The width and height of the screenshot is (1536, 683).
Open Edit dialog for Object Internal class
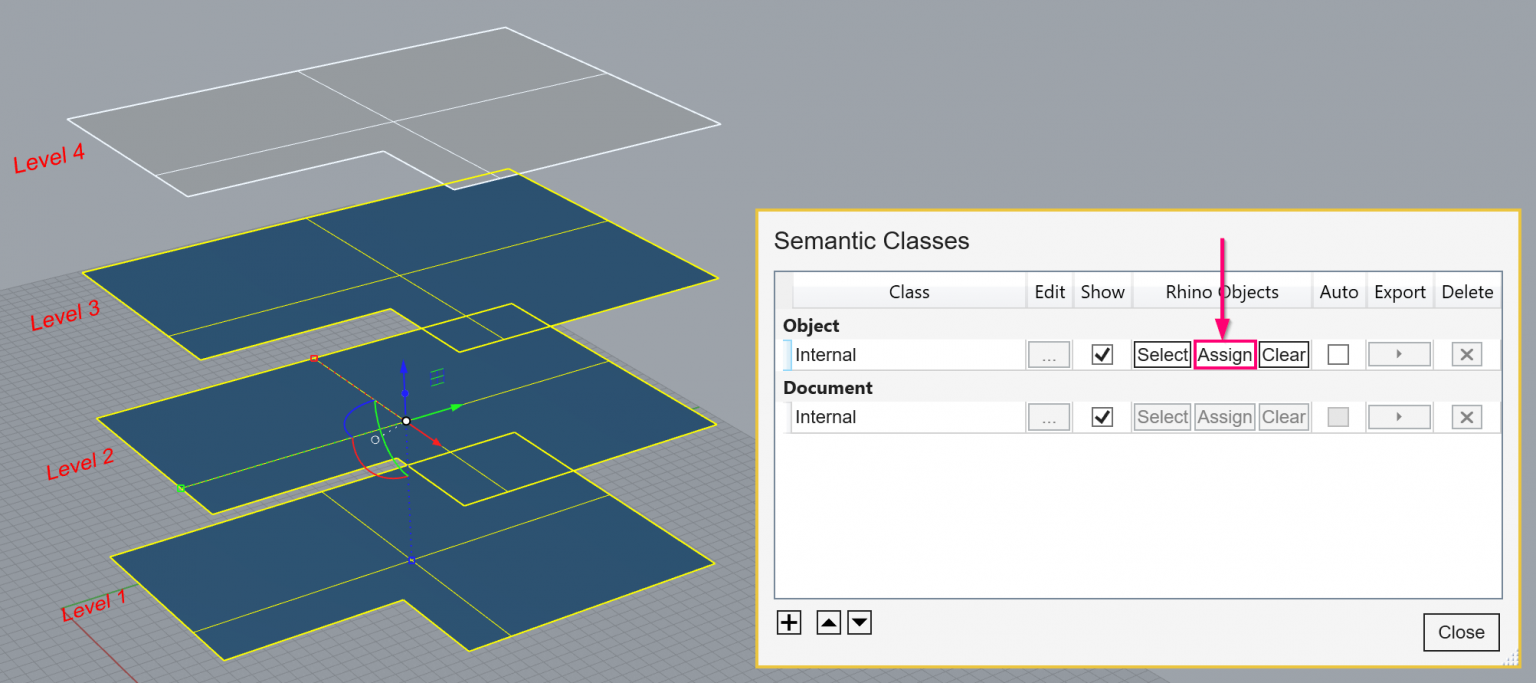pos(1049,354)
